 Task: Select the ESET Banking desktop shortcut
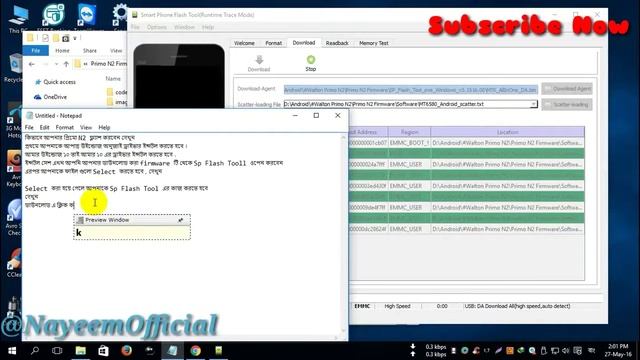[x=53, y=16]
